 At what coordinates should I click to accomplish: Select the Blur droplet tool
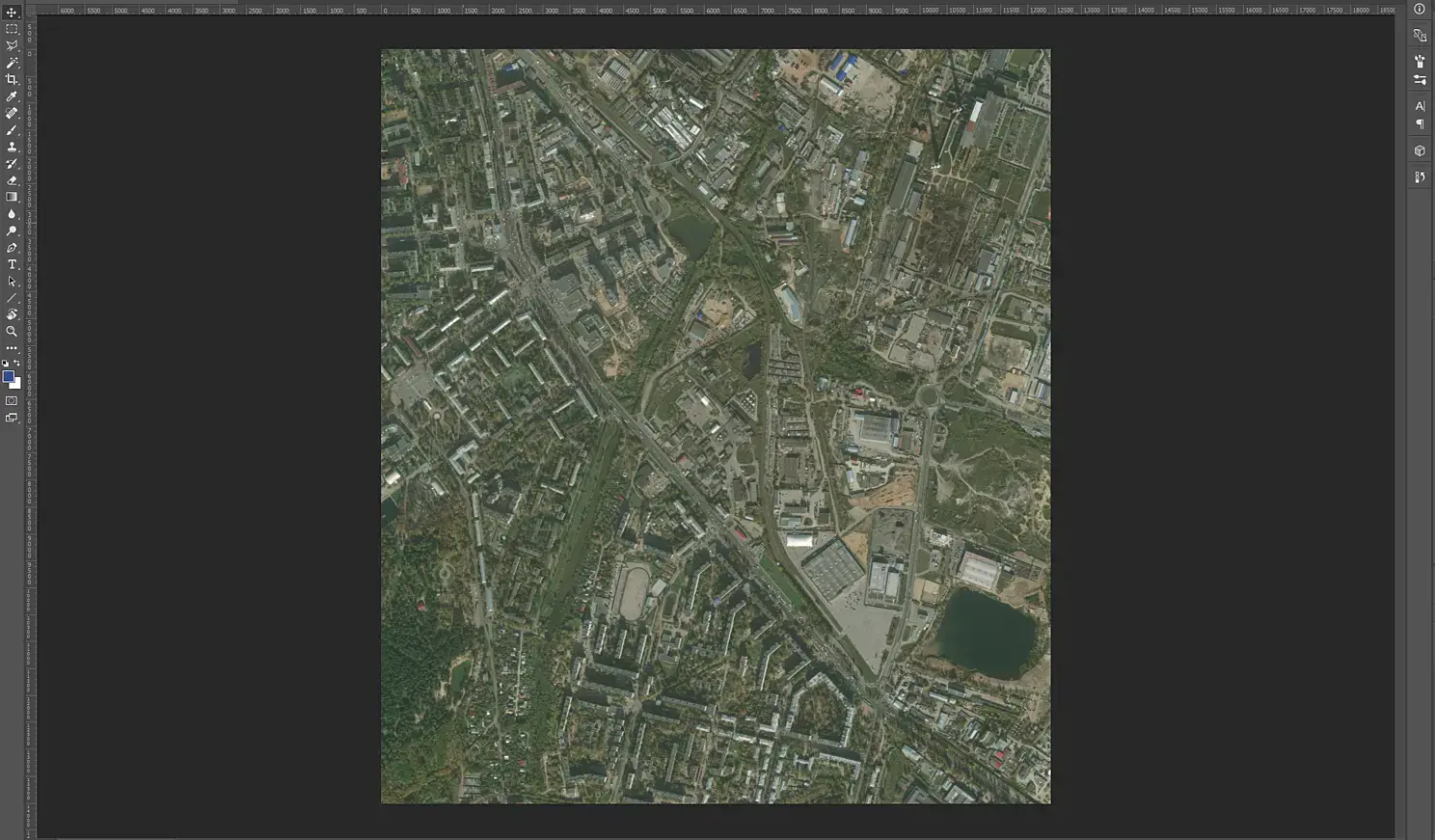pyautogui.click(x=12, y=214)
